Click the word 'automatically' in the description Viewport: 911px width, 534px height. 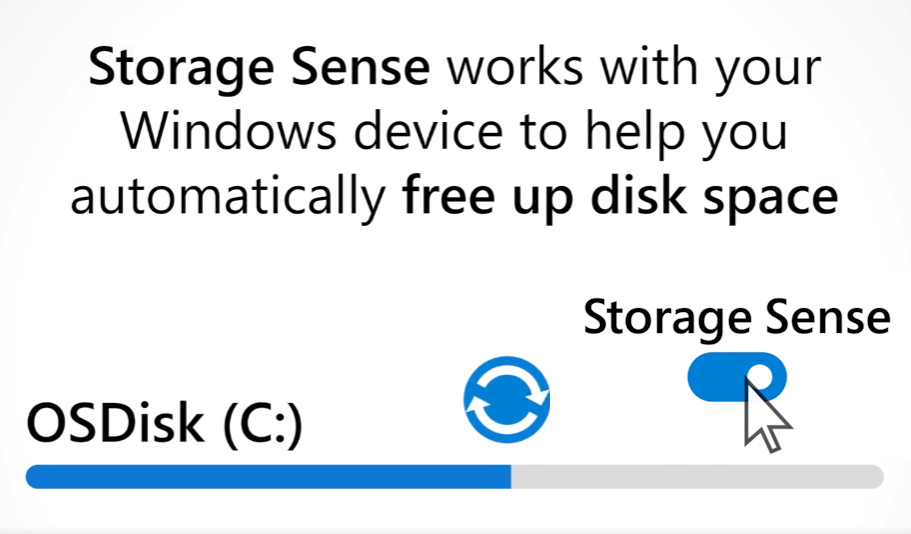(228, 197)
